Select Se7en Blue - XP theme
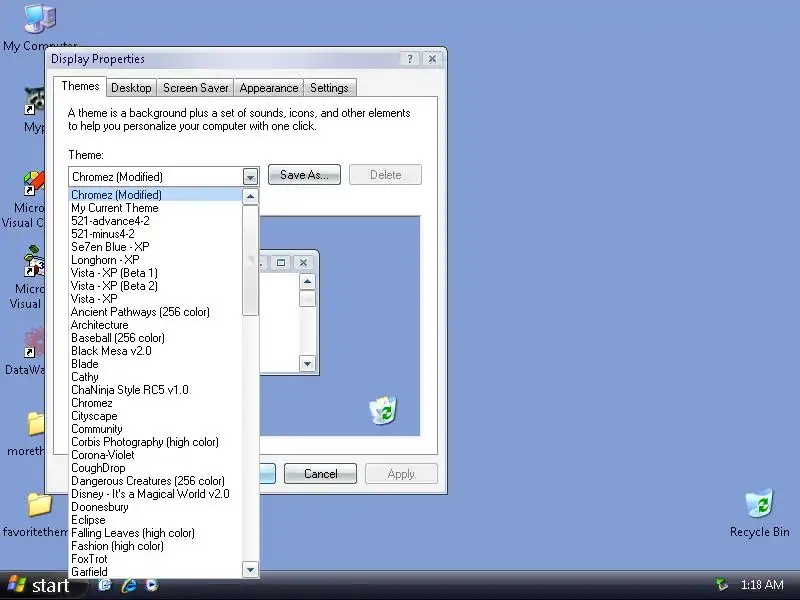This screenshot has width=800, height=600. (x=156, y=247)
